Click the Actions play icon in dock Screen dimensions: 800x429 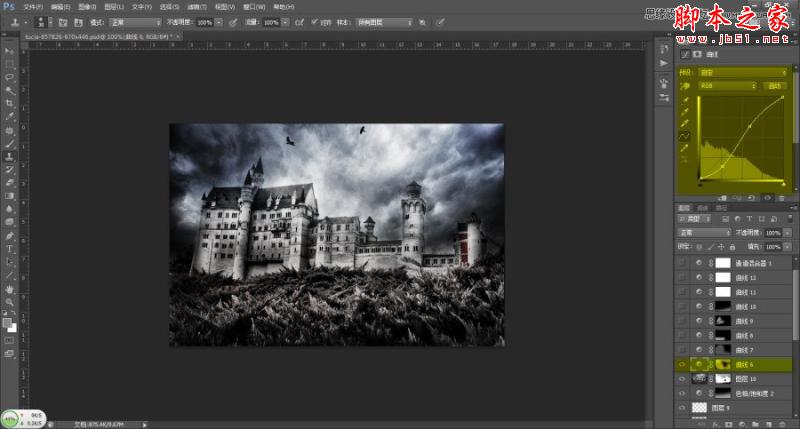pyautogui.click(x=664, y=63)
